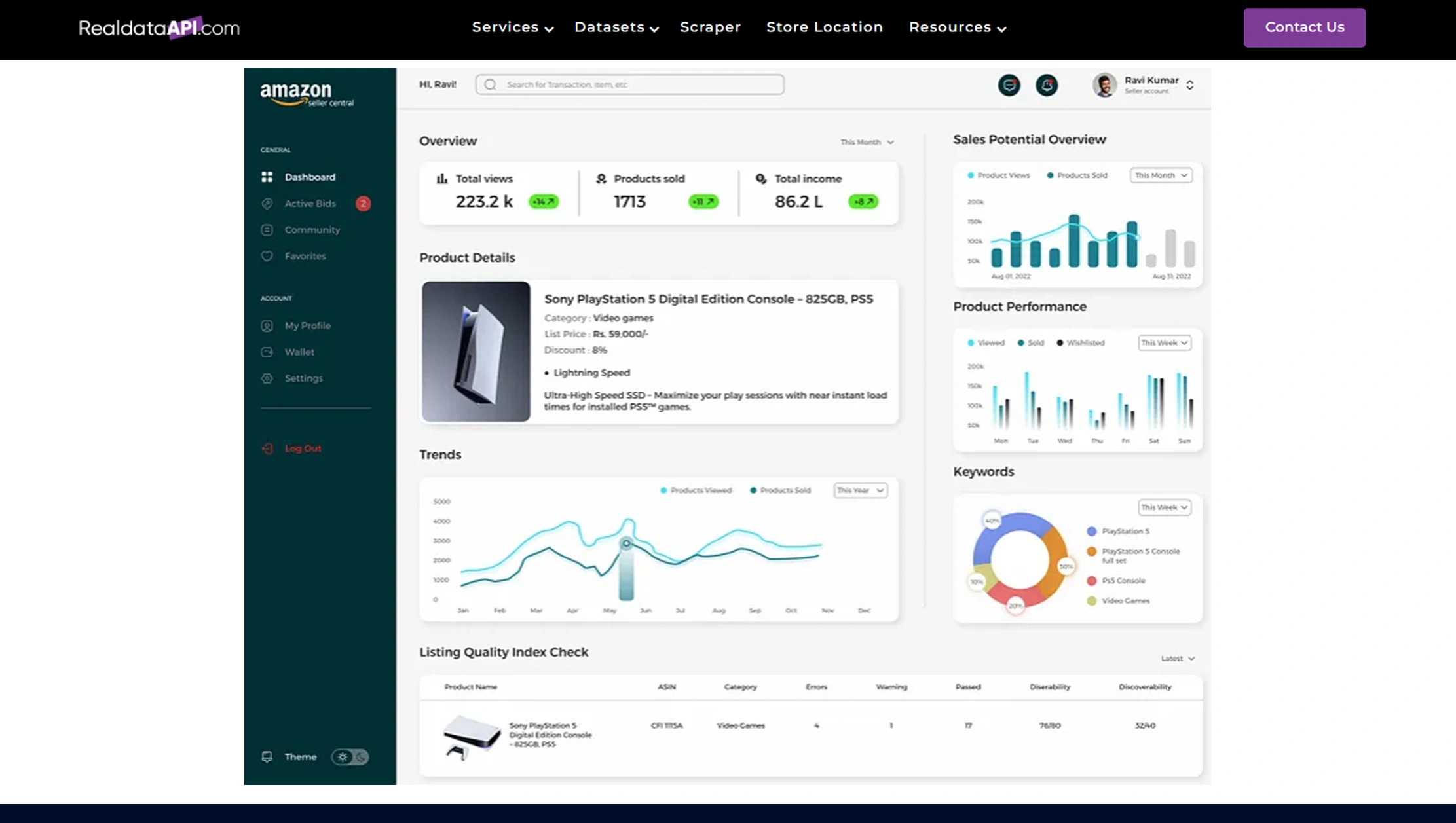
Task: Click the Log Out link
Action: point(303,448)
